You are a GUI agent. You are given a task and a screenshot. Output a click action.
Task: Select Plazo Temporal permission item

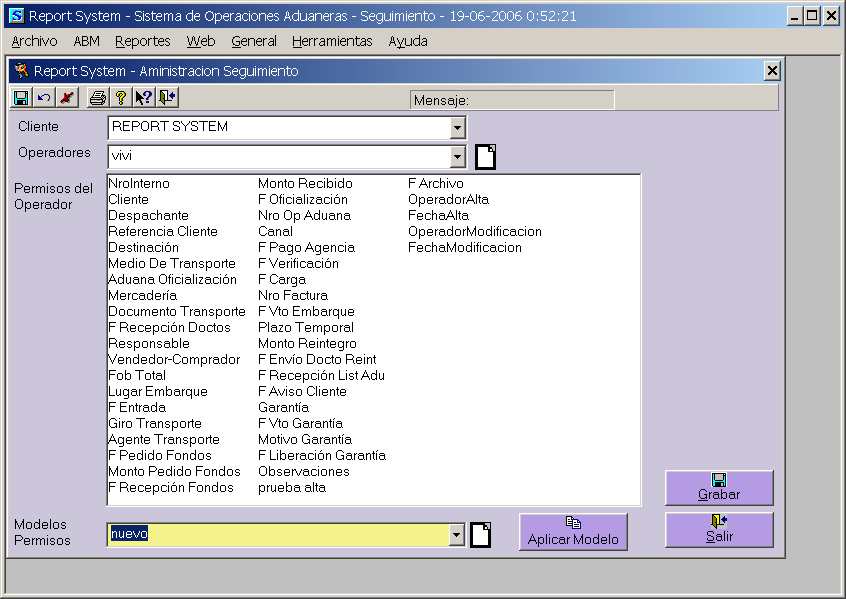pyautogui.click(x=306, y=328)
